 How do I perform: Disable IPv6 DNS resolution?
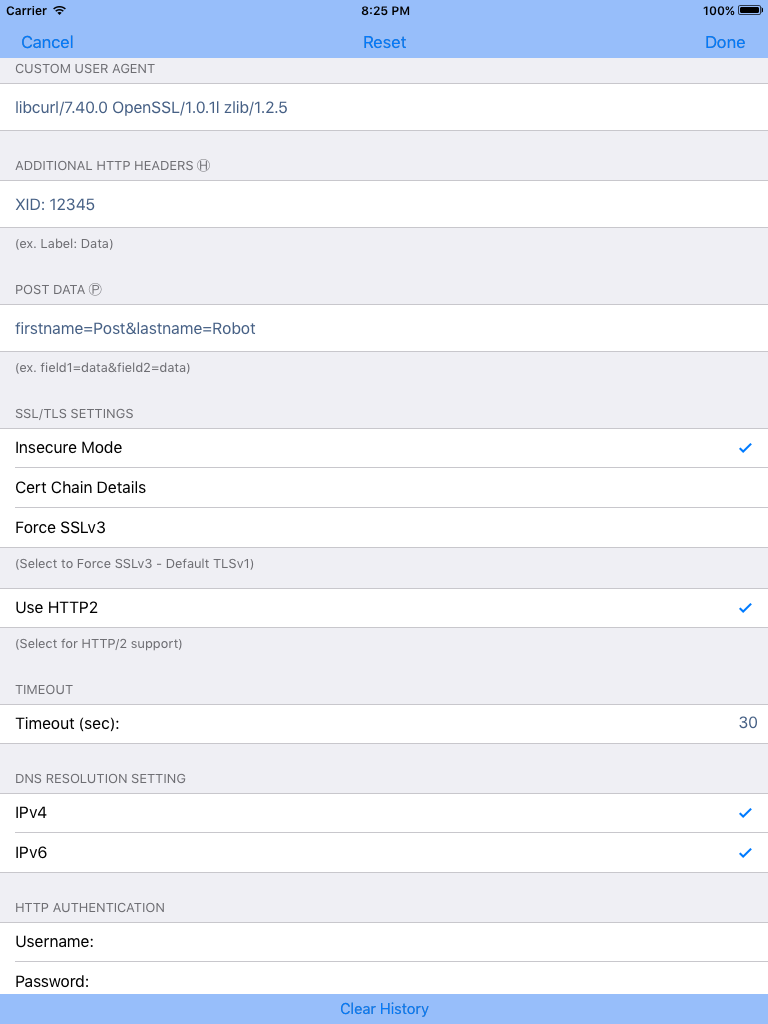[x=745, y=853]
